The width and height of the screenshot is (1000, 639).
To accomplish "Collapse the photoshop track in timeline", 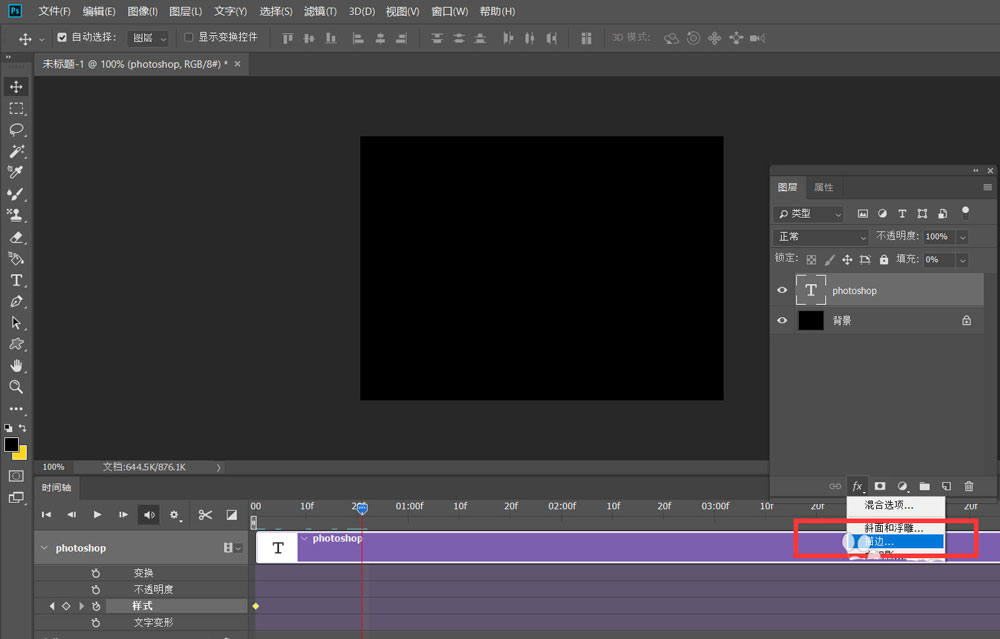I will tap(42, 548).
